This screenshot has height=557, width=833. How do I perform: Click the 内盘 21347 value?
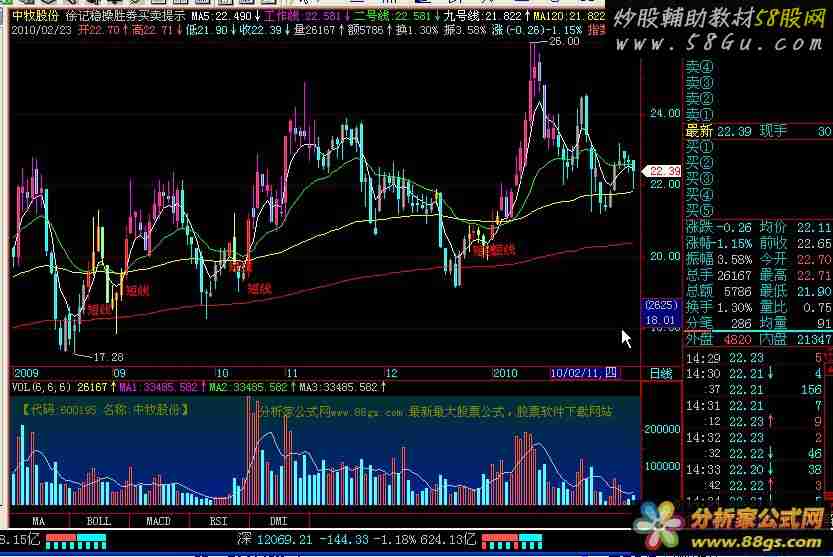click(x=795, y=339)
